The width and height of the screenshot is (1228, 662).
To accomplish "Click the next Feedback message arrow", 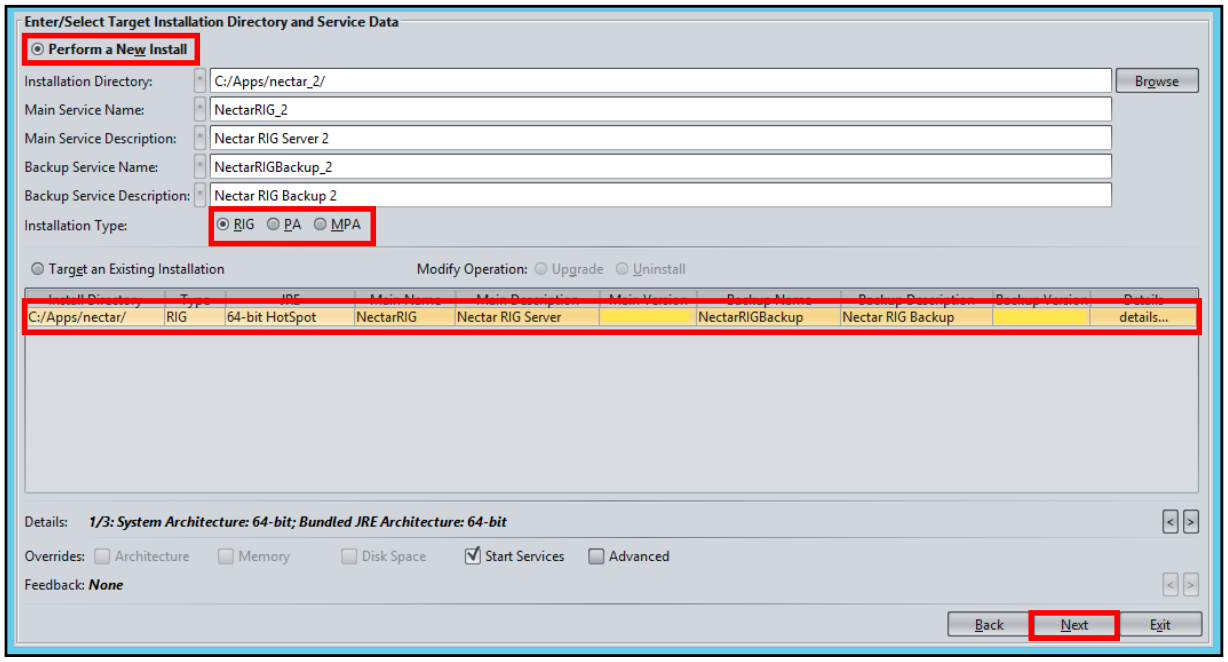I will coord(1190,584).
